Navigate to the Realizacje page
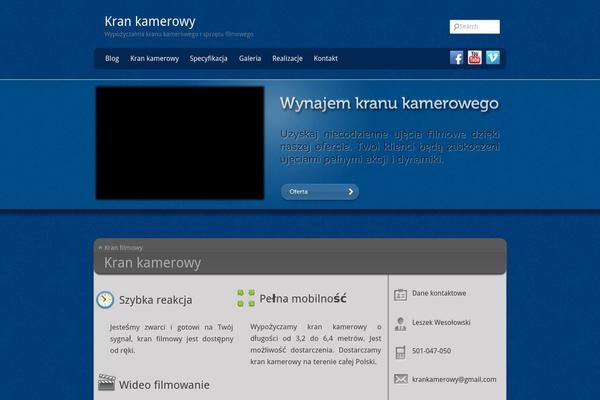The width and height of the screenshot is (600, 400). [x=287, y=59]
